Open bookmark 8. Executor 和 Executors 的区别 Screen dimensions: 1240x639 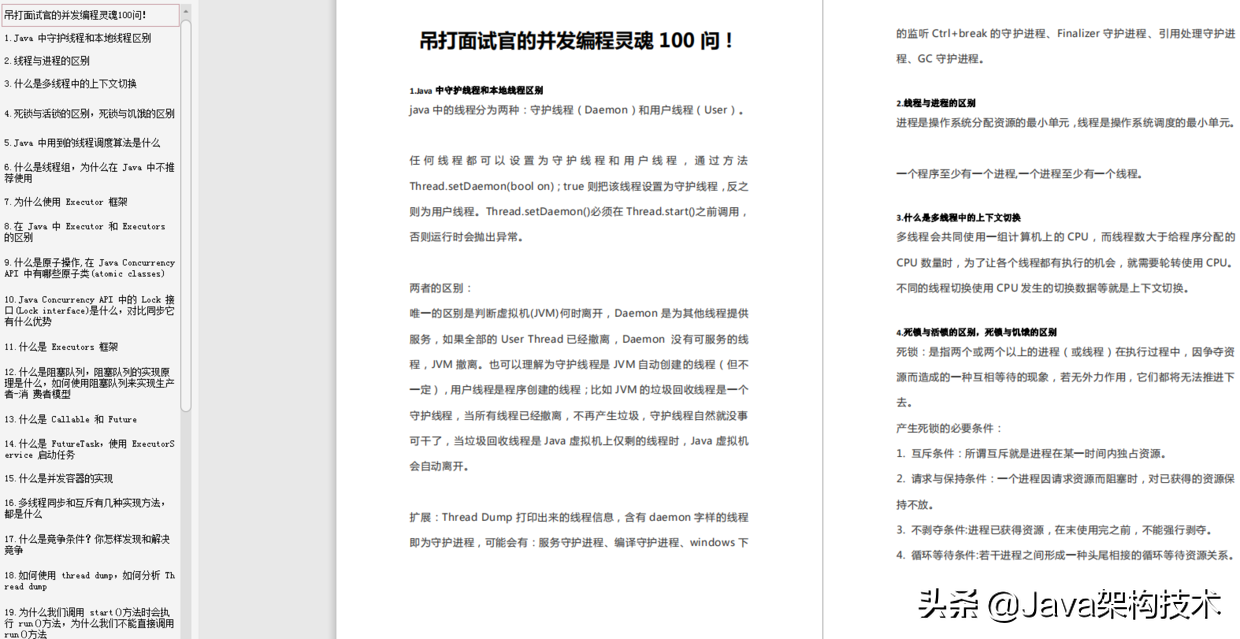(85, 232)
